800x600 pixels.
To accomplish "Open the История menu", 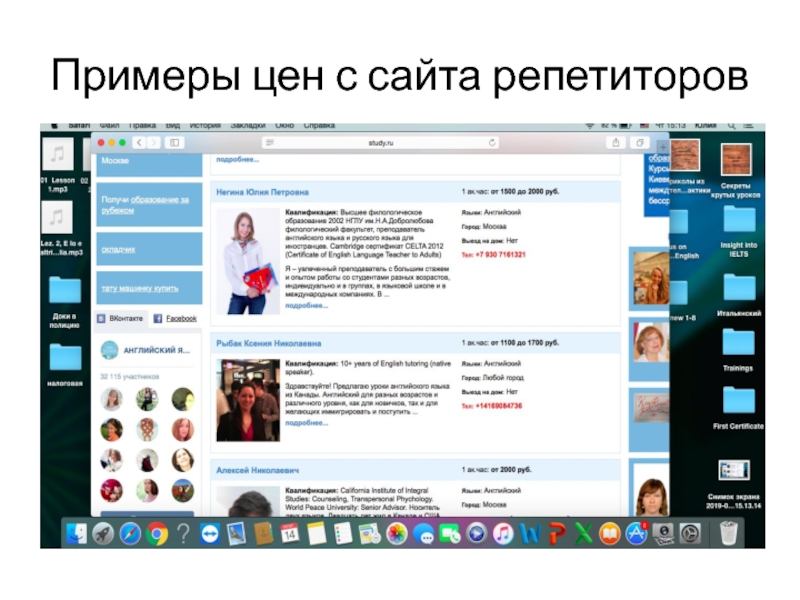I will (x=205, y=126).
